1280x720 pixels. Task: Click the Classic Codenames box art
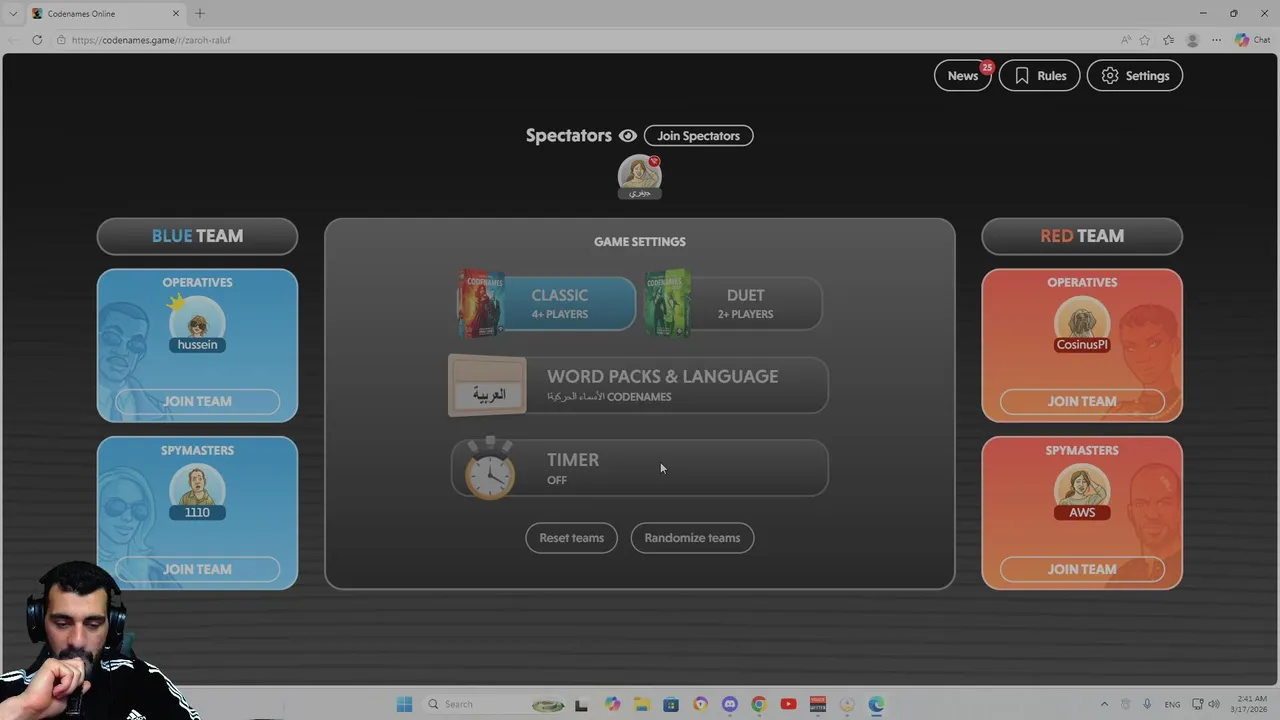click(x=481, y=303)
